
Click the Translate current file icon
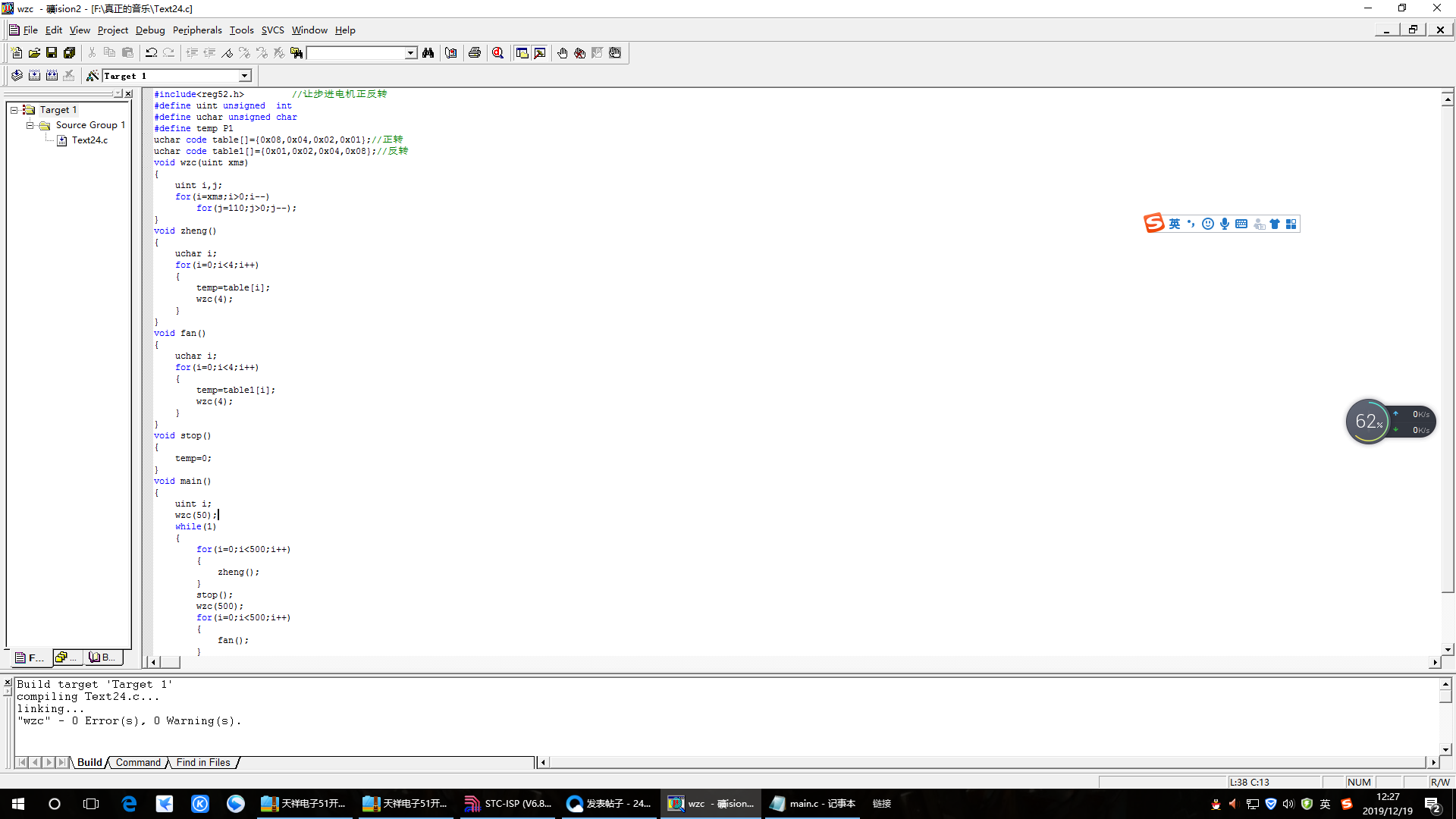pyautogui.click(x=17, y=75)
